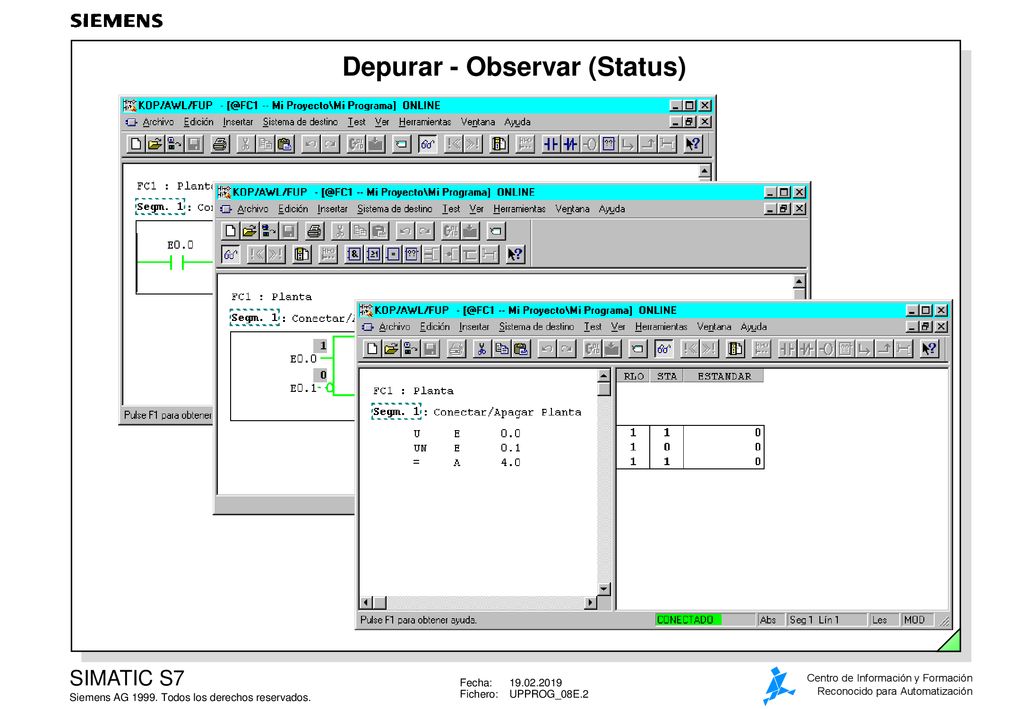Insert output coil in back KOP window
This screenshot has height=709, width=1024.
[589, 144]
